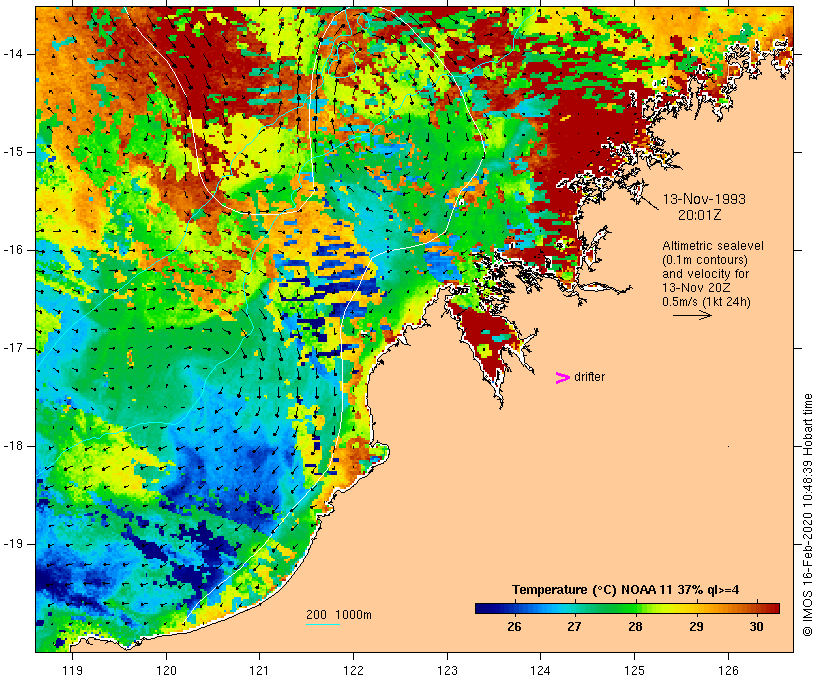Click the latitude axis label -17
Viewport: 820px width, 680px height.
[13, 348]
